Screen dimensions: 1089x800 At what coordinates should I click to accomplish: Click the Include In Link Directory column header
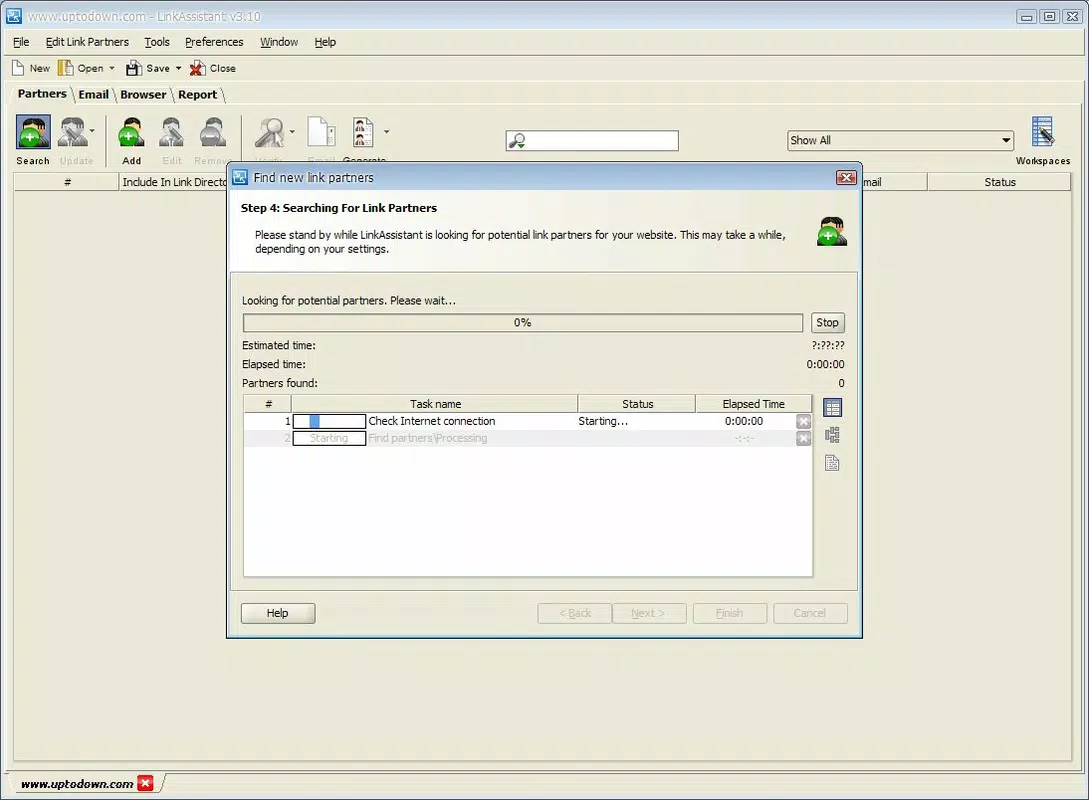tap(174, 182)
